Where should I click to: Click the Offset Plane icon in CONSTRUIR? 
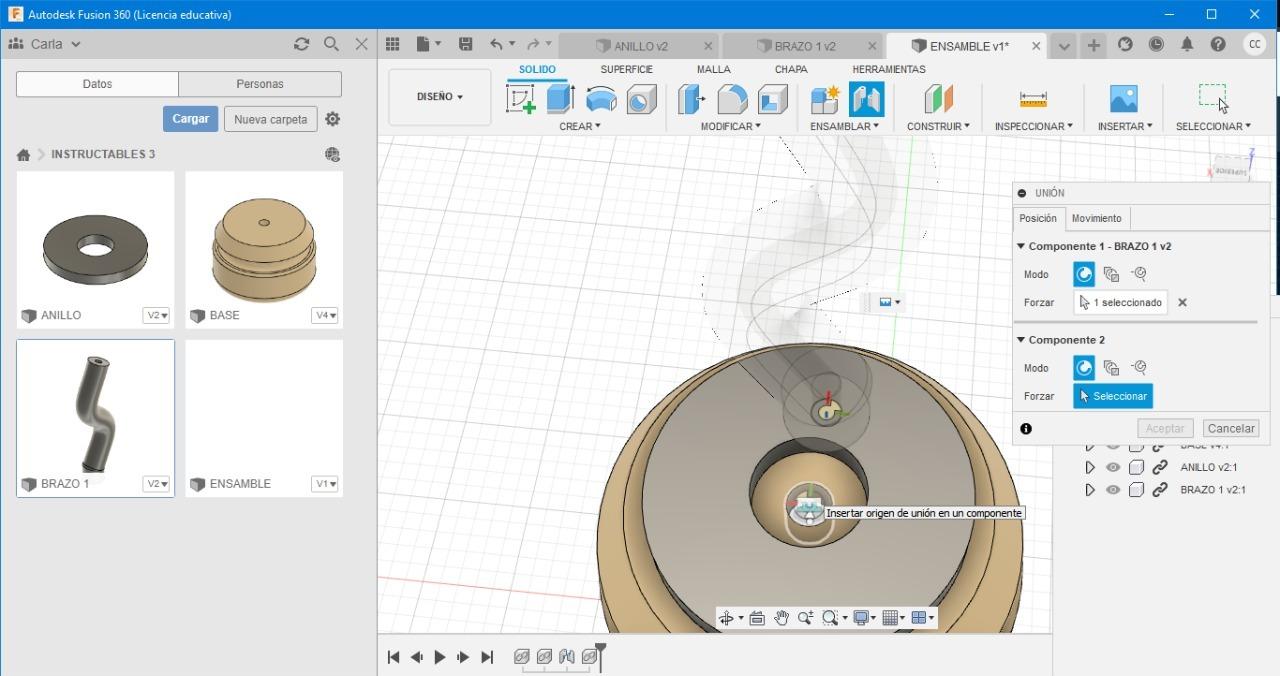tap(938, 99)
